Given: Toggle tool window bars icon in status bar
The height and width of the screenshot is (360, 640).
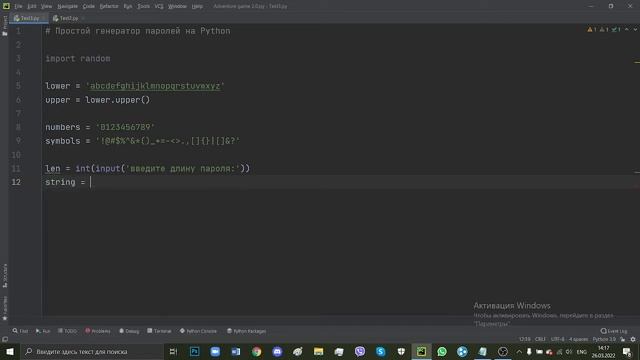Looking at the screenshot, I should coord(5,339).
